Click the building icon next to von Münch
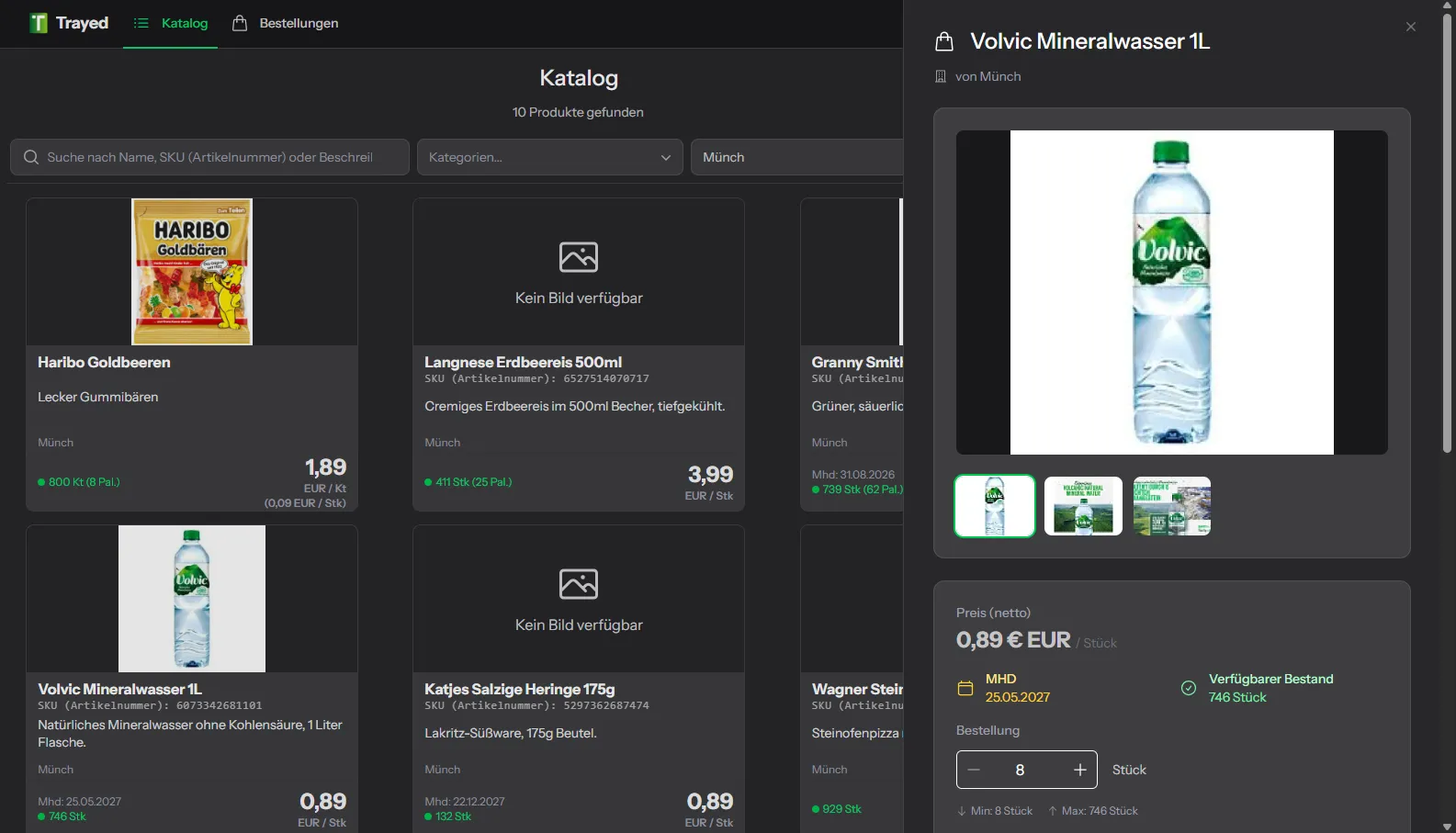Viewport: 1456px width, 833px height. (941, 76)
